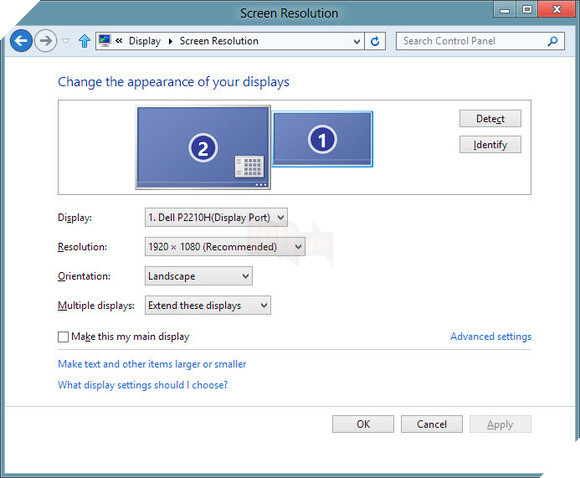Viewport: 580px width, 478px height.
Task: Click the Up one level arrow
Action: [85, 41]
